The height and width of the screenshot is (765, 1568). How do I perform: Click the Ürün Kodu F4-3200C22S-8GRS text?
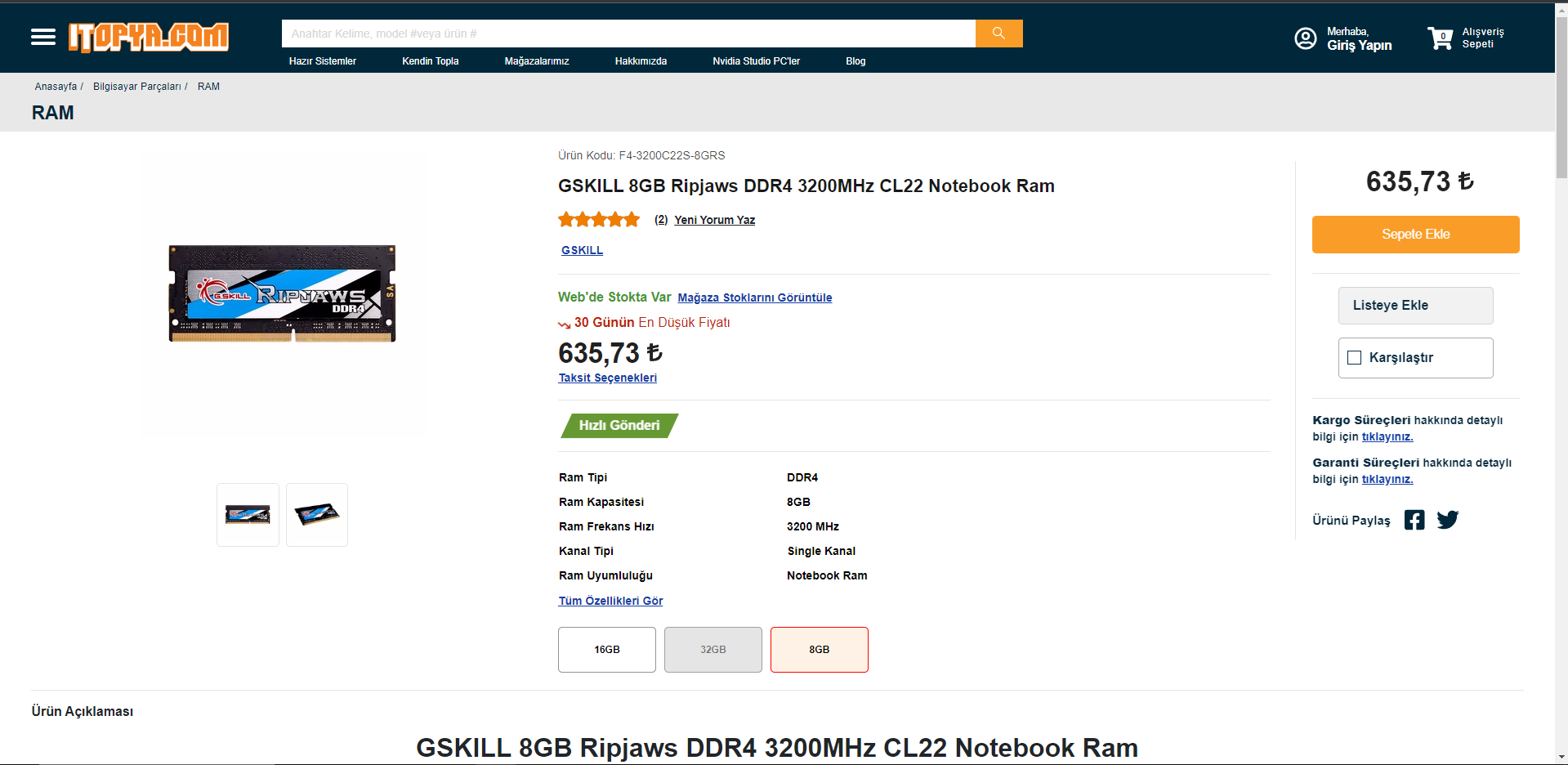pyautogui.click(x=641, y=155)
